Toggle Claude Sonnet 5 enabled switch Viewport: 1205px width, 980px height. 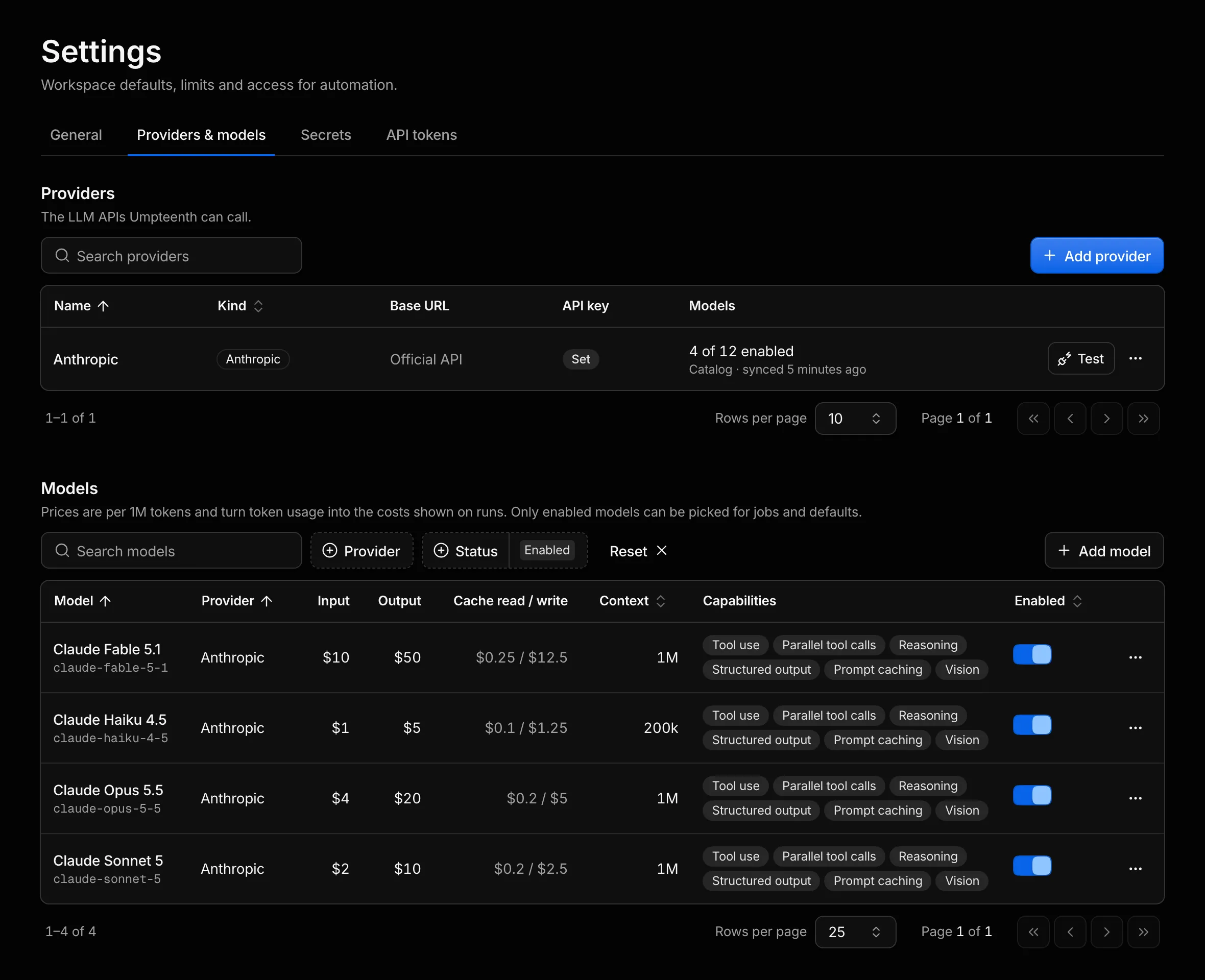click(x=1032, y=866)
